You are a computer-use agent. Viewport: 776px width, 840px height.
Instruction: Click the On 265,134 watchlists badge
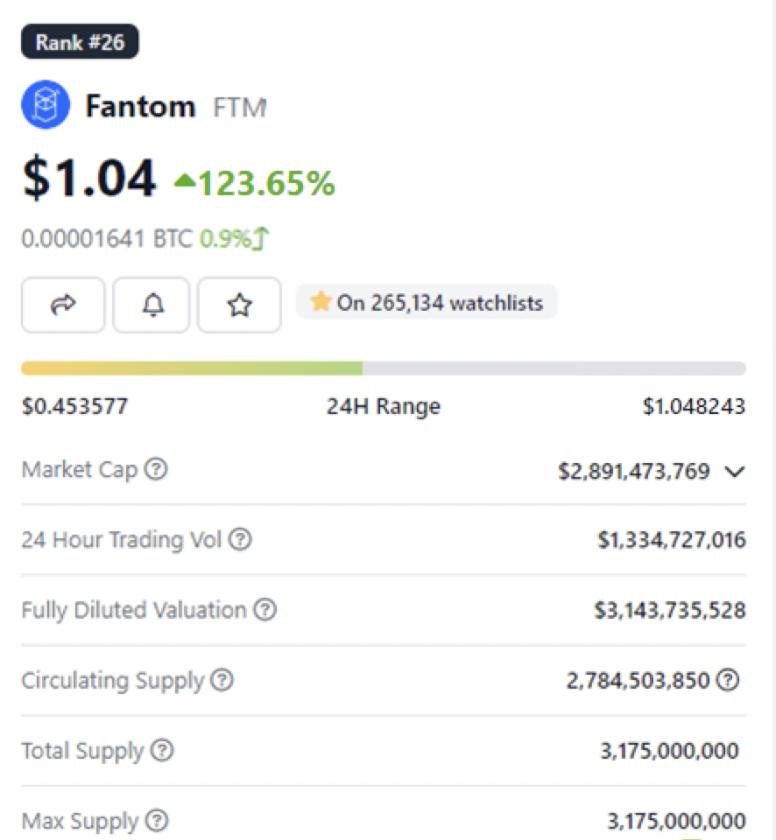point(427,302)
